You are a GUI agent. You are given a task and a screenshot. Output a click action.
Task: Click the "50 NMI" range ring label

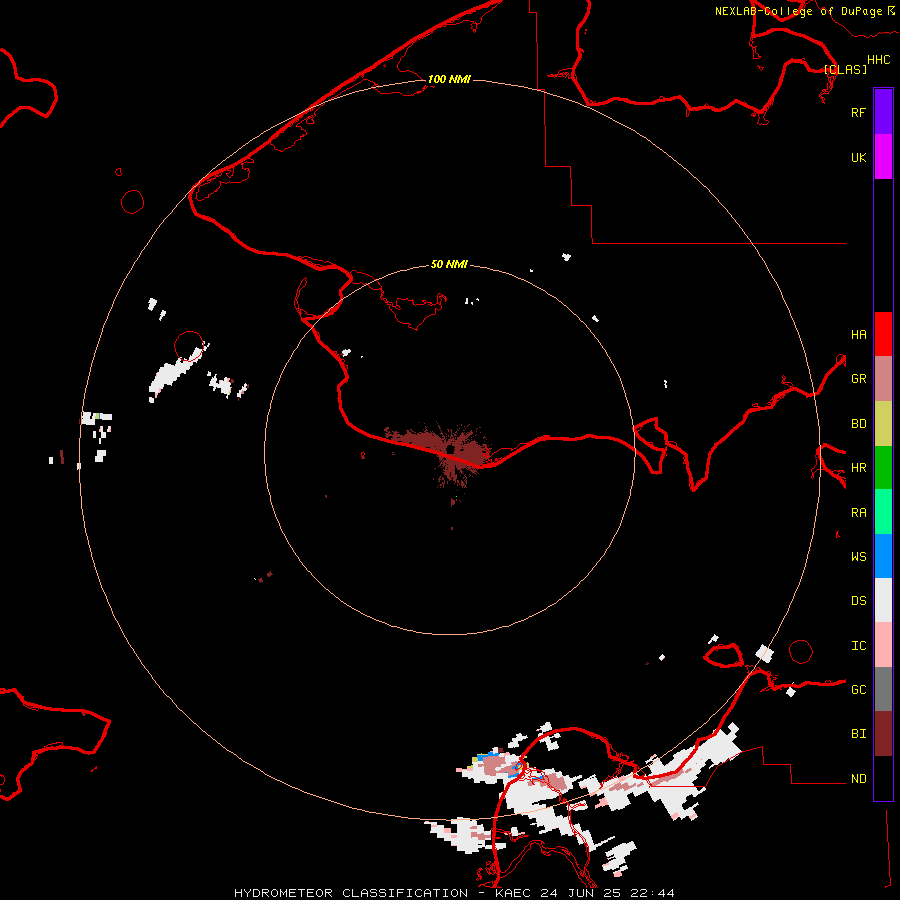449,264
